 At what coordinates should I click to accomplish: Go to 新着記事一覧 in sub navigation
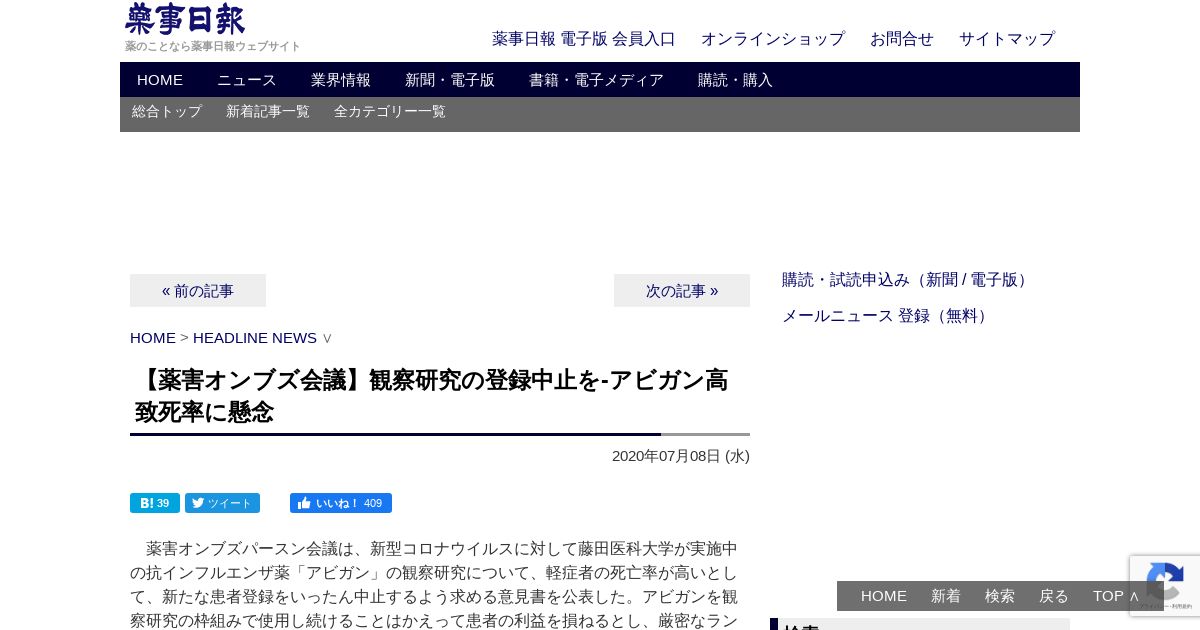coord(268,112)
